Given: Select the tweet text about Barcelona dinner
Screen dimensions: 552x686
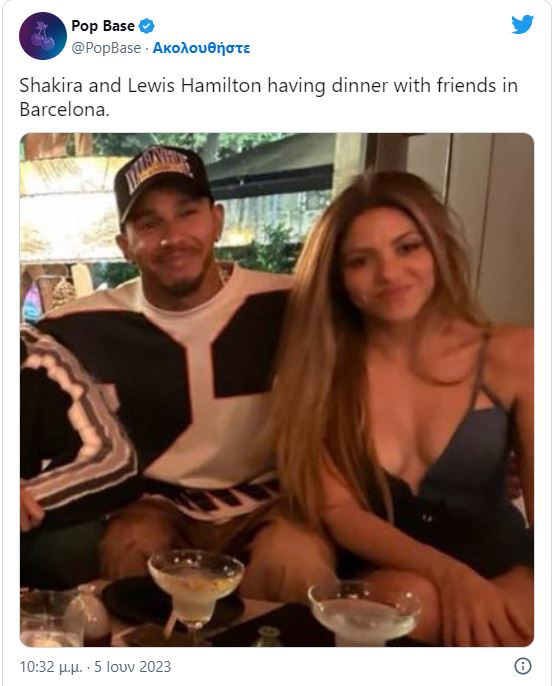Looking at the screenshot, I should [269, 97].
